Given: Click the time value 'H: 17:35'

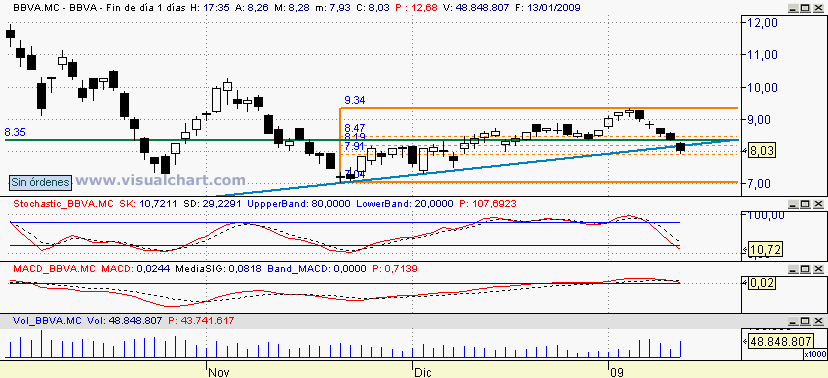Looking at the screenshot, I should (x=211, y=8).
